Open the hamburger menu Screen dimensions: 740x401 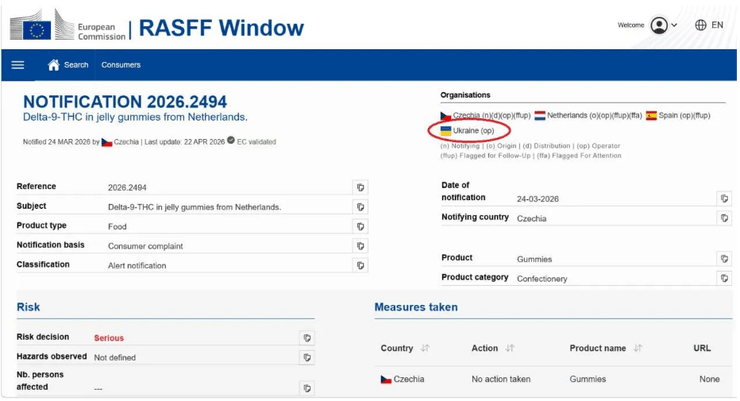[x=17, y=65]
